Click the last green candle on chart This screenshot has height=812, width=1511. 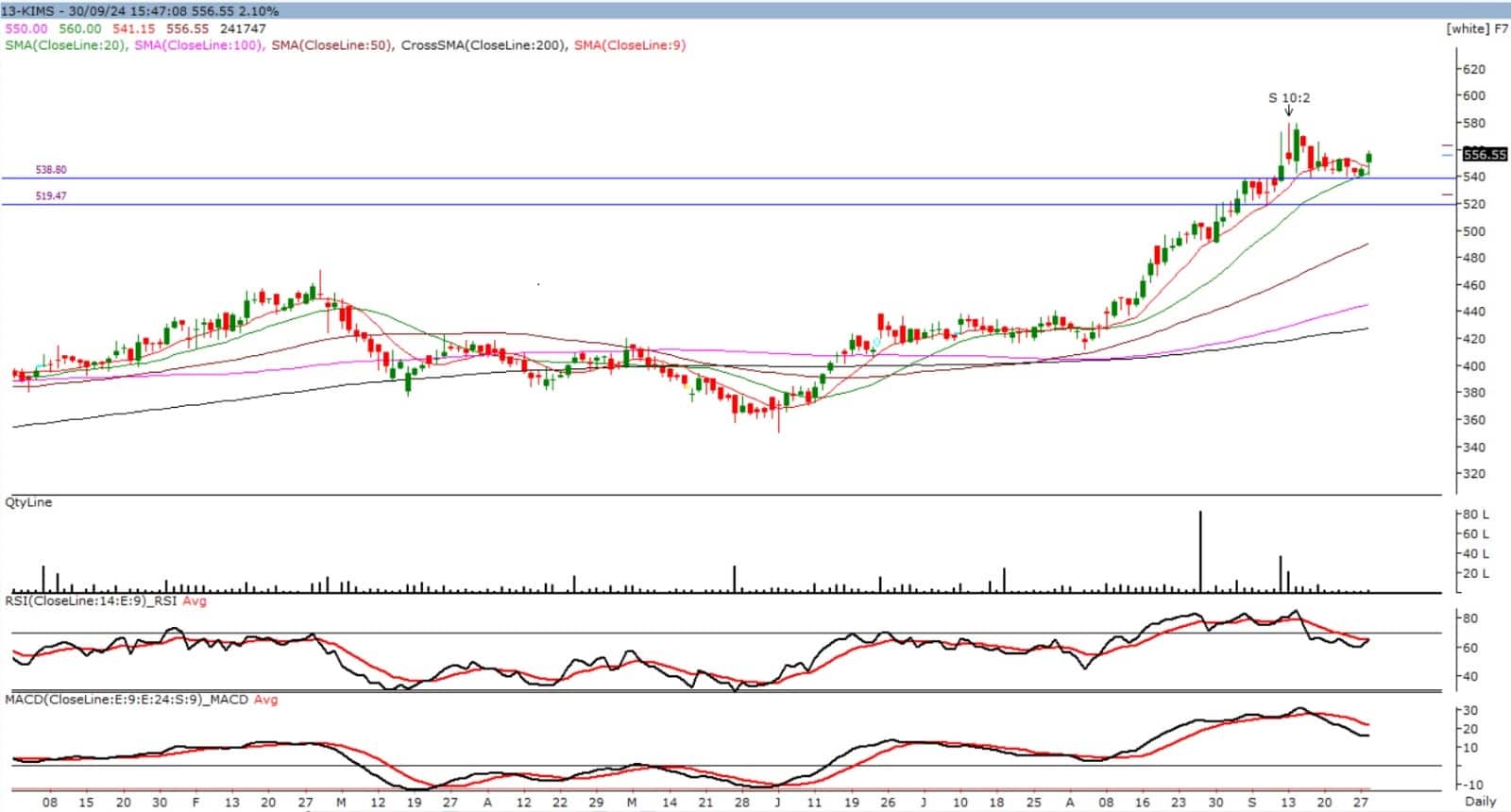(x=1369, y=159)
